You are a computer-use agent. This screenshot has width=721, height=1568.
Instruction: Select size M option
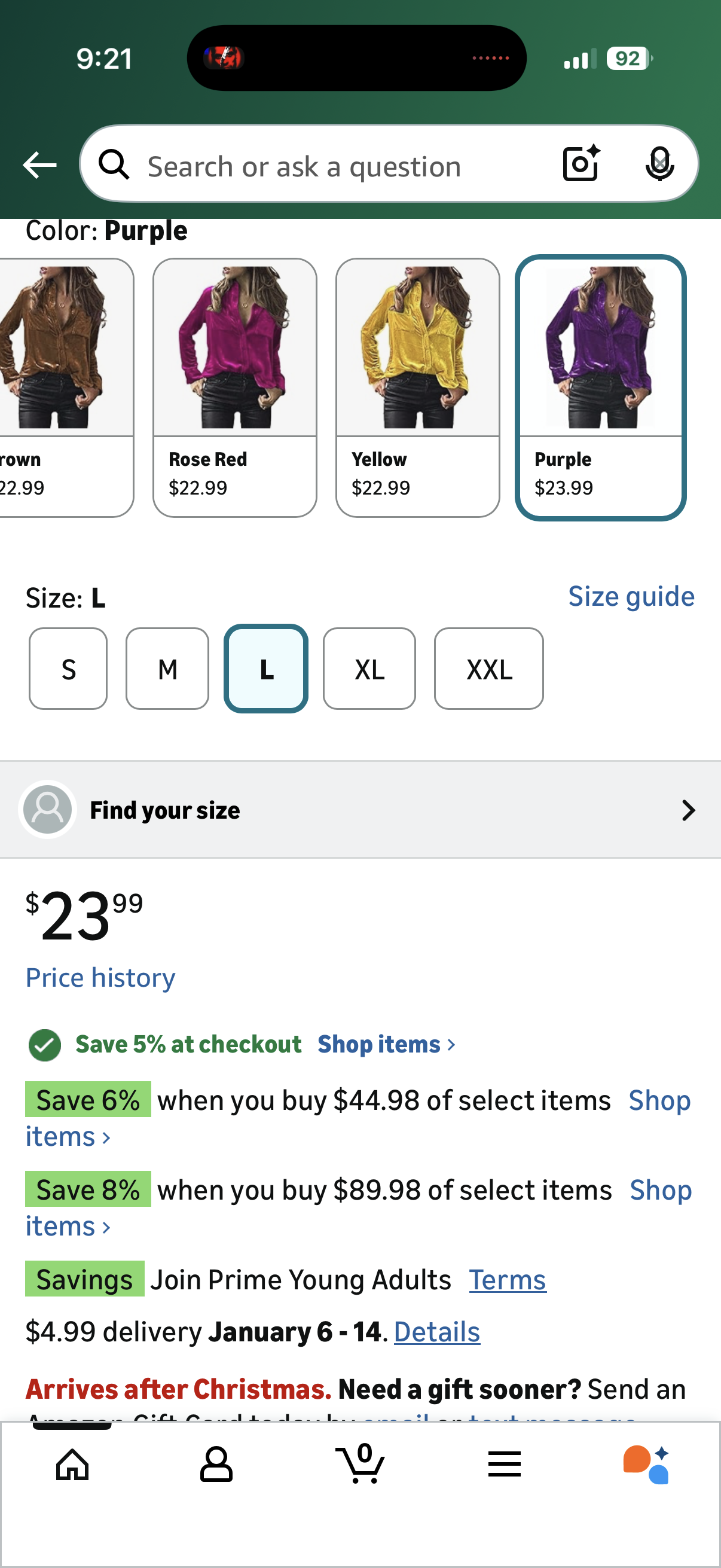pos(167,669)
